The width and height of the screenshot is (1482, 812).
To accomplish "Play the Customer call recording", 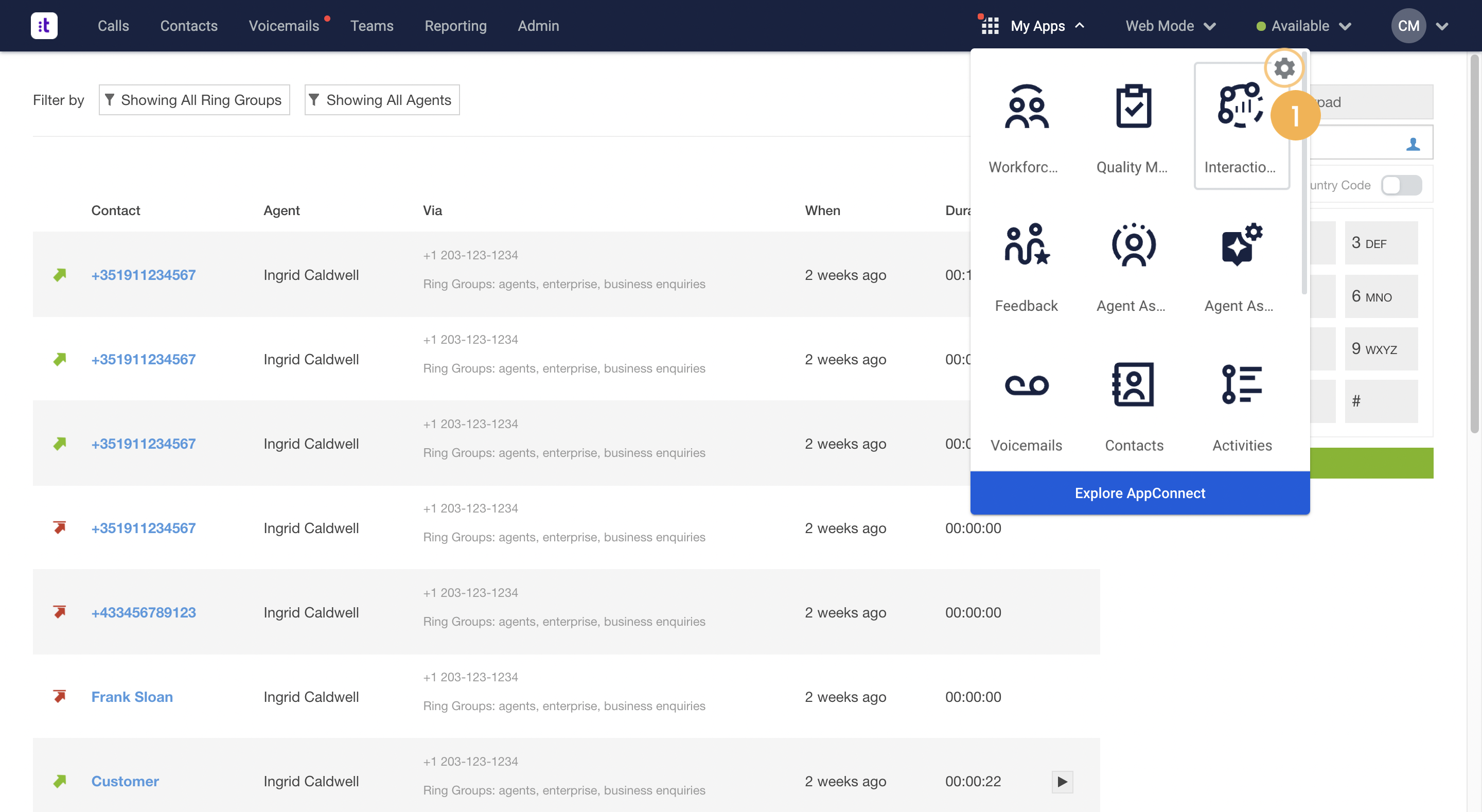I will [1062, 782].
